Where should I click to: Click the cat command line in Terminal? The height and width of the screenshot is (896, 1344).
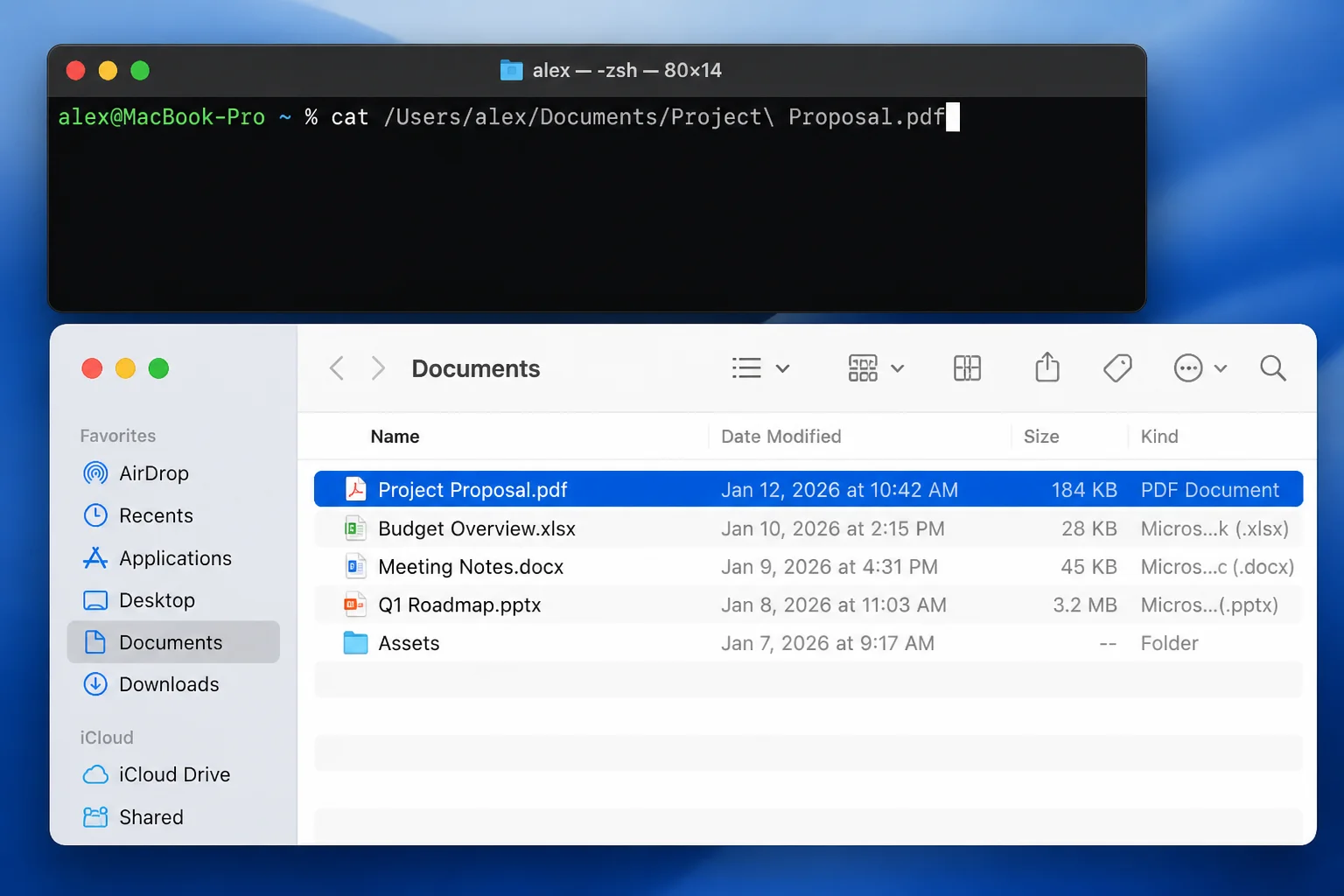coord(638,117)
